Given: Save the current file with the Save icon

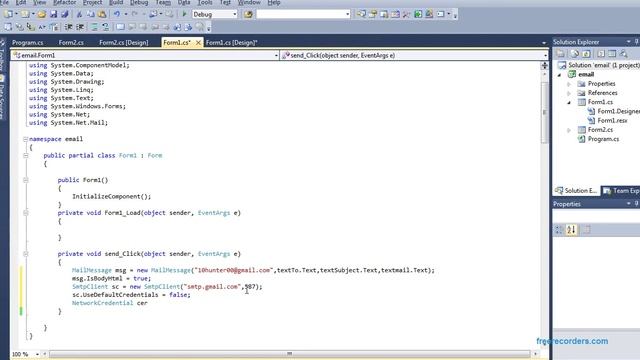Looking at the screenshot, I should click(53, 14).
